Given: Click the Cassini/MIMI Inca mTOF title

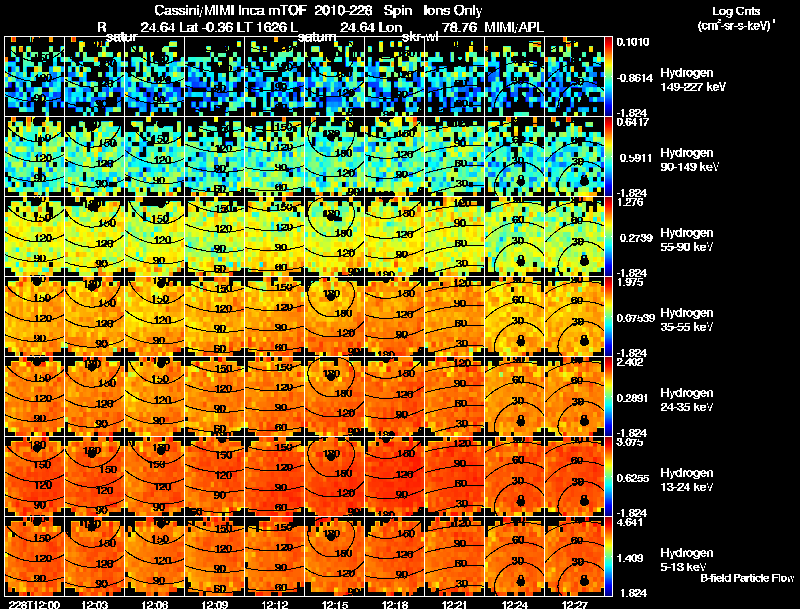Looking at the screenshot, I should [x=229, y=11].
